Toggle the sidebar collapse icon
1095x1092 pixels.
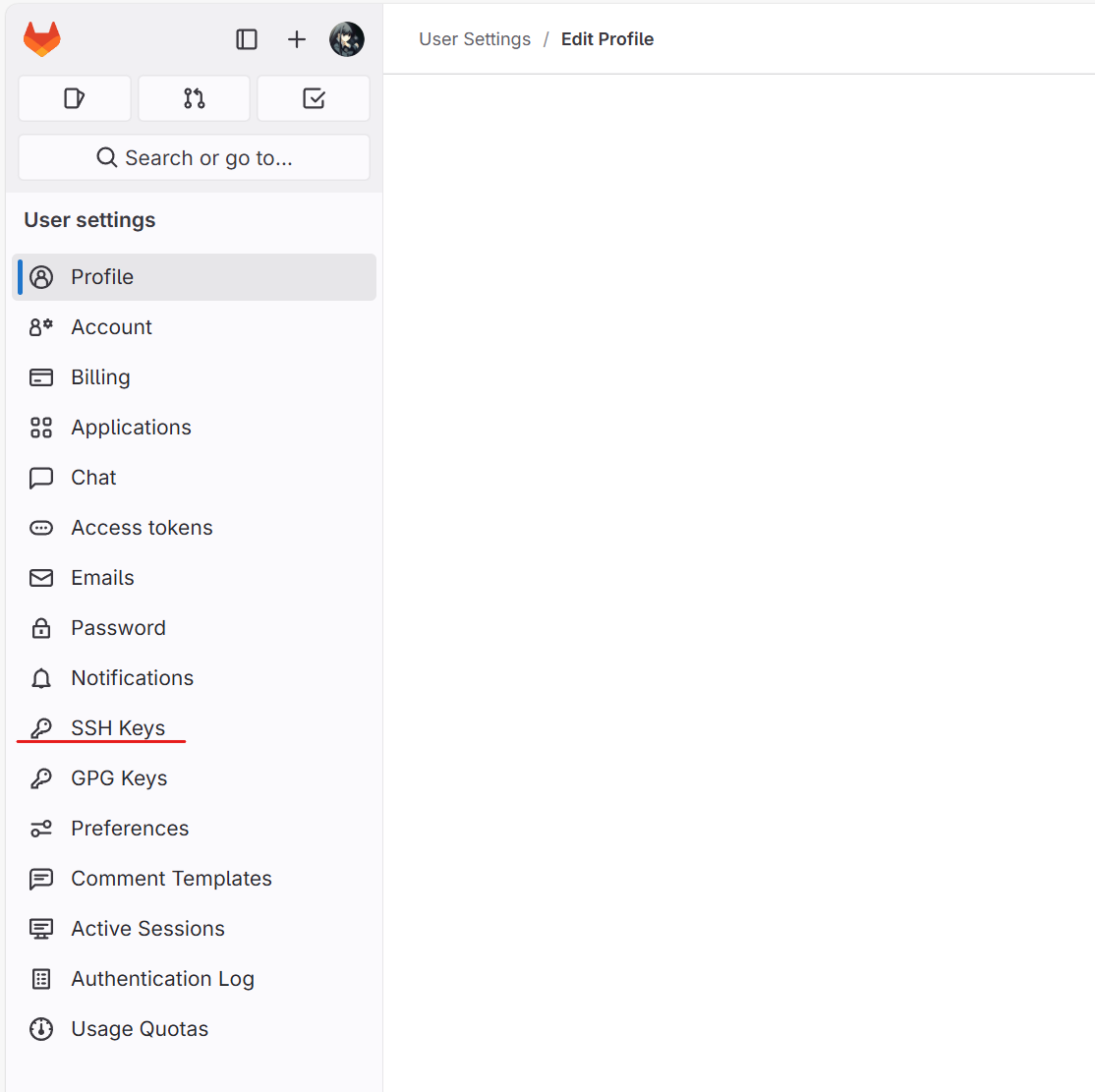coord(247,39)
